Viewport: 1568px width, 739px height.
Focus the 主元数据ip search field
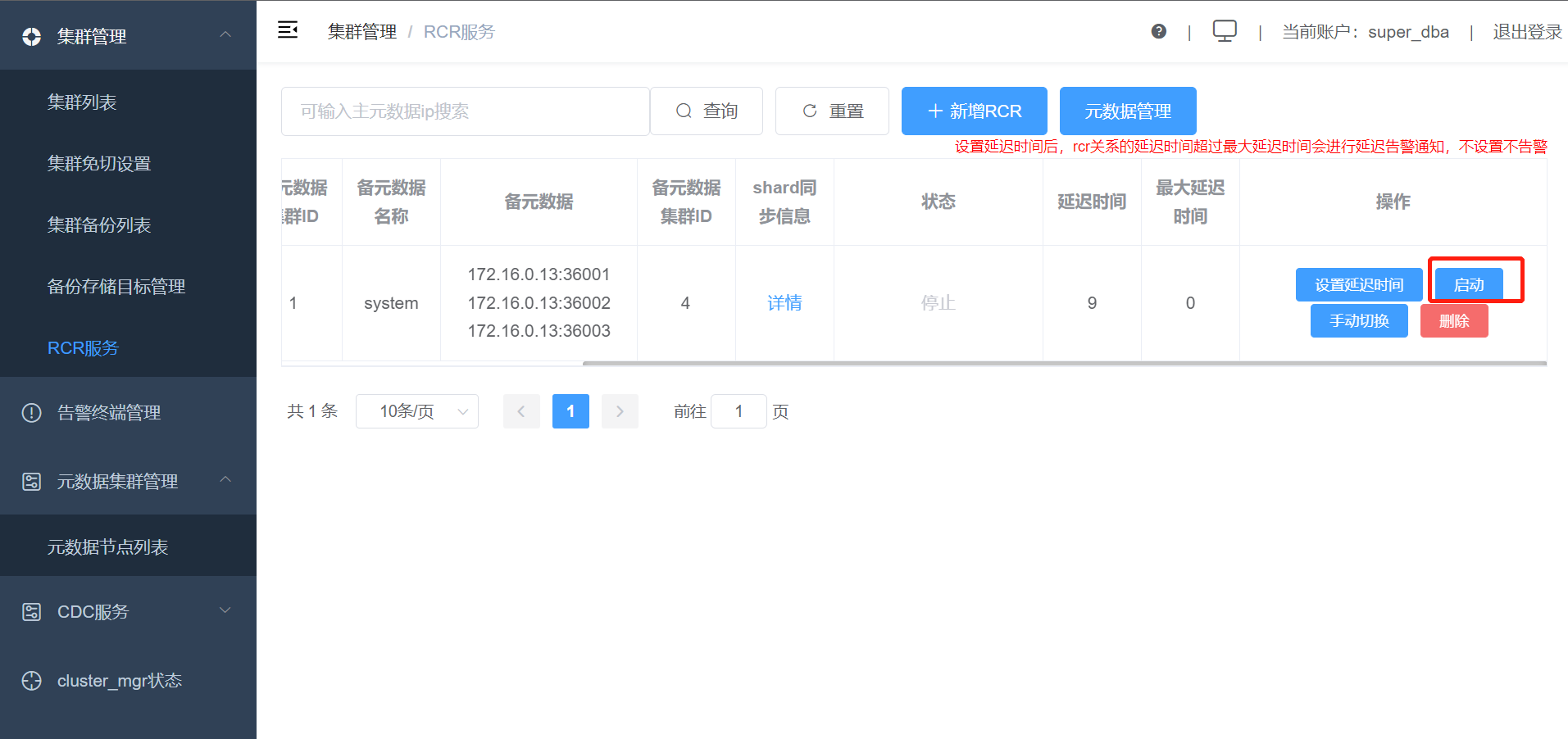(466, 111)
